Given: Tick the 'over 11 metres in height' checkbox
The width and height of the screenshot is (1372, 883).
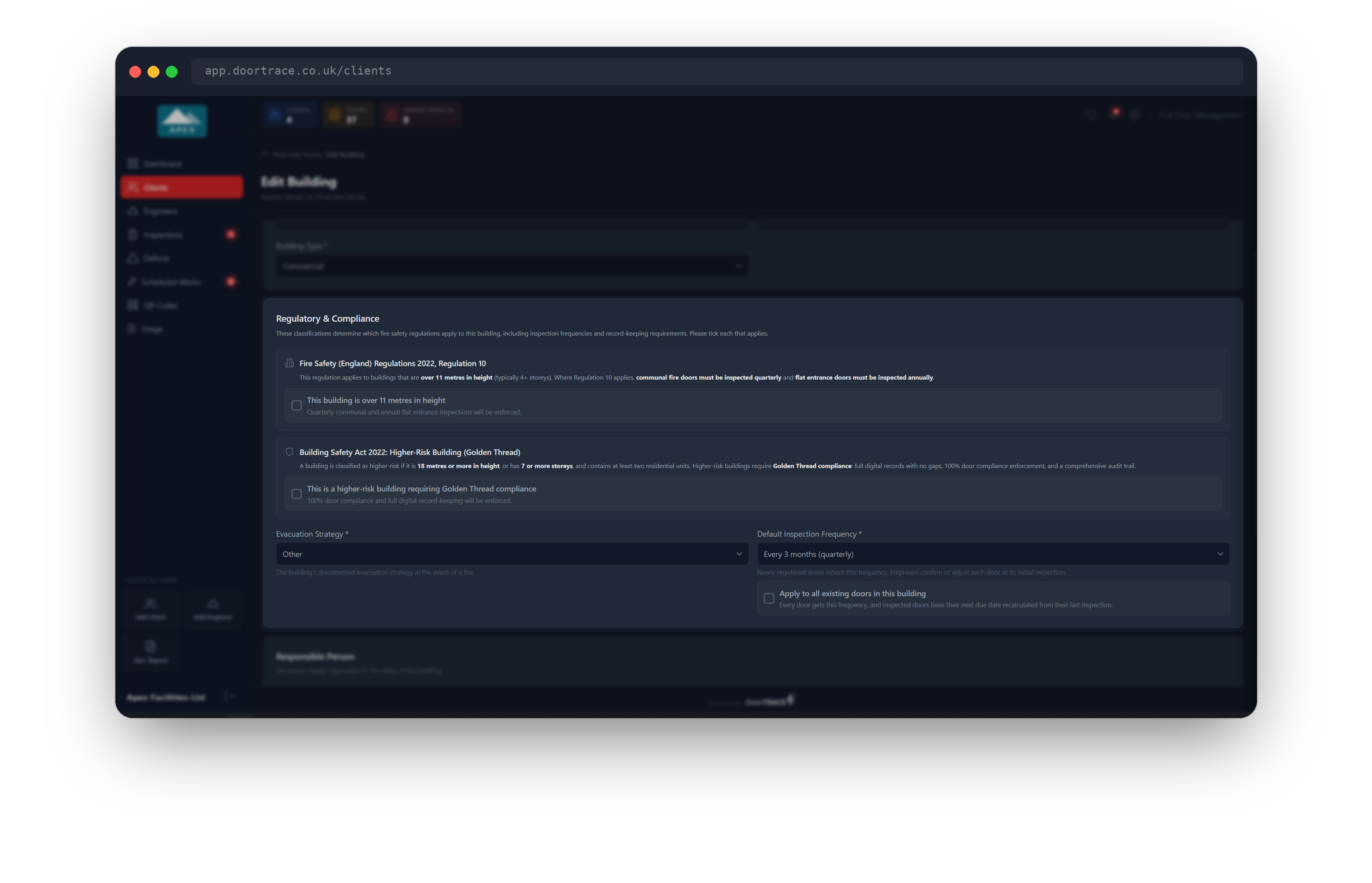Looking at the screenshot, I should click(296, 405).
